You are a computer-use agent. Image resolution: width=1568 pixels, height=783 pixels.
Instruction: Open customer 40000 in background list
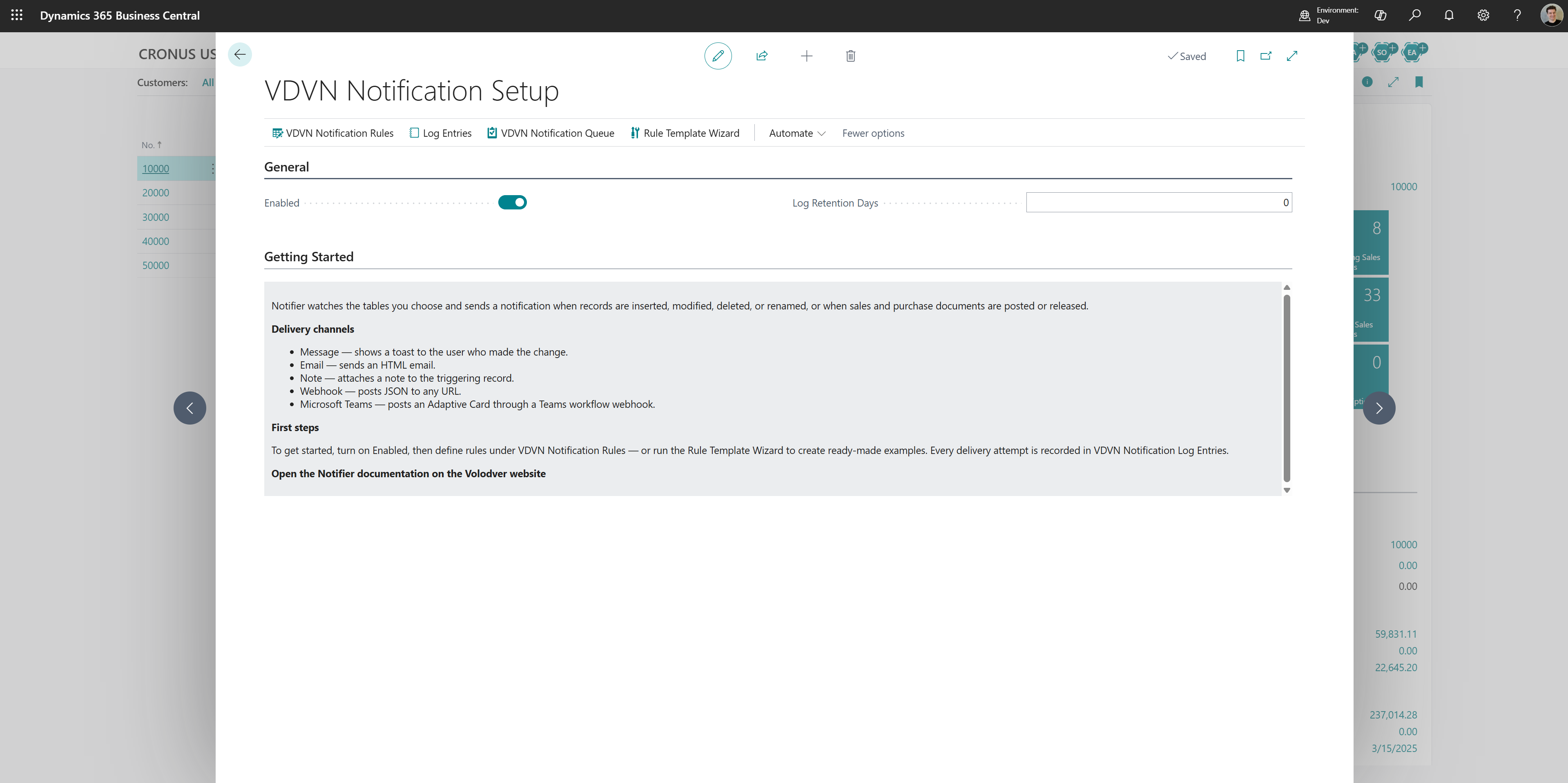pyautogui.click(x=155, y=242)
